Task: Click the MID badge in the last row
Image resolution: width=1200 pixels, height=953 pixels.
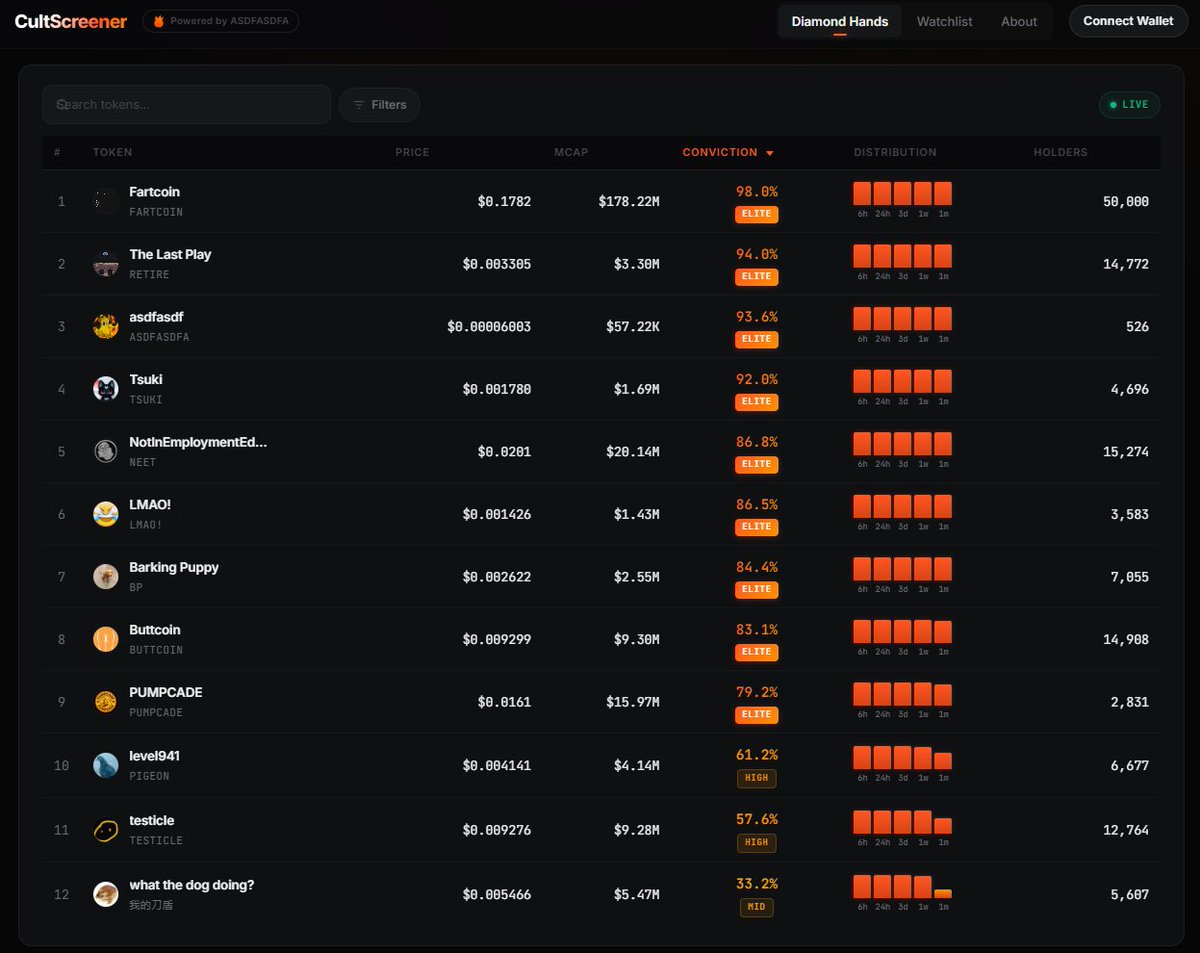Action: [x=756, y=907]
